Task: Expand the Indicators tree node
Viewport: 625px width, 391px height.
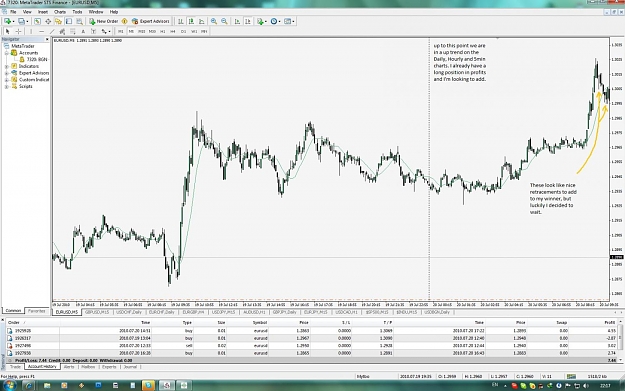Action: 7,66
